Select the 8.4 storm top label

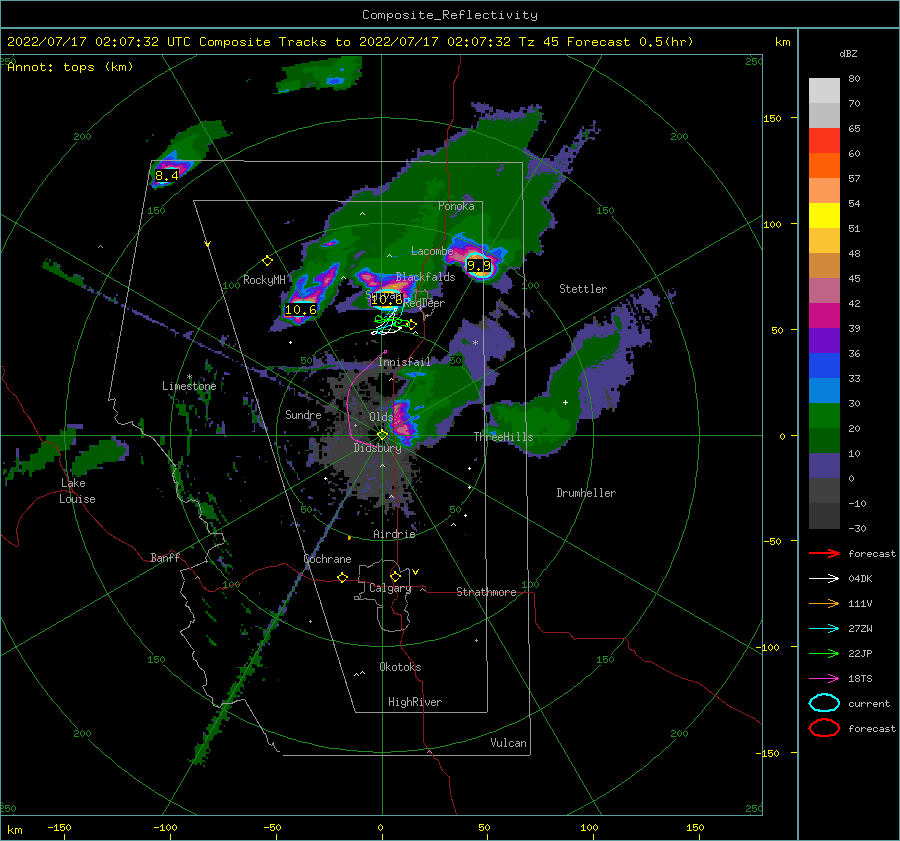[166, 176]
